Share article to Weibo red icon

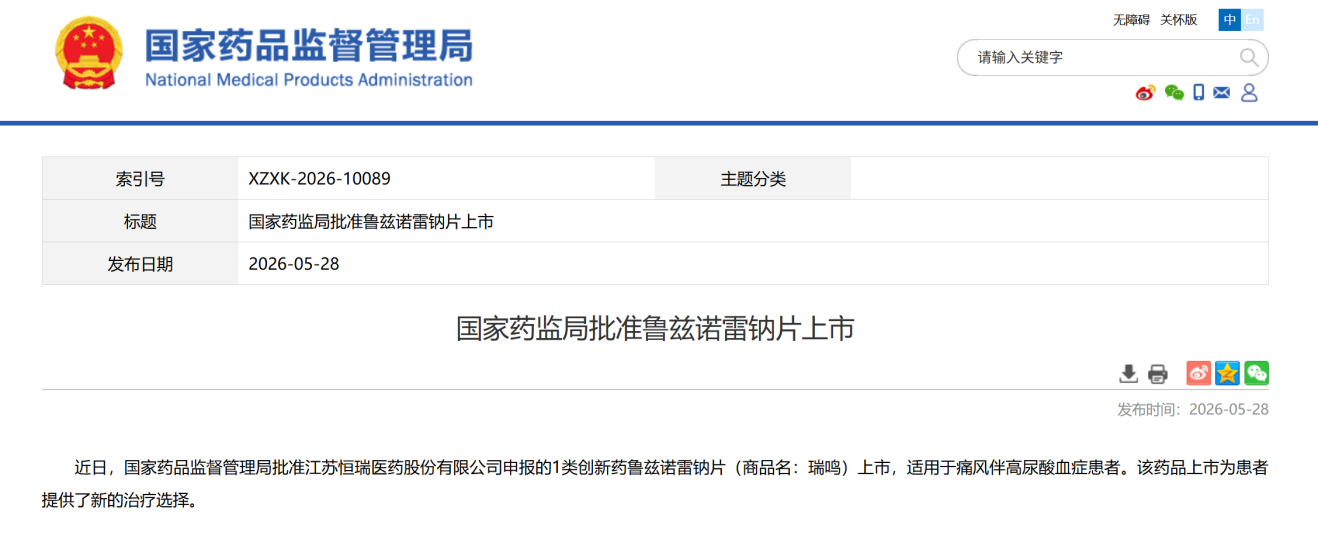(1199, 373)
